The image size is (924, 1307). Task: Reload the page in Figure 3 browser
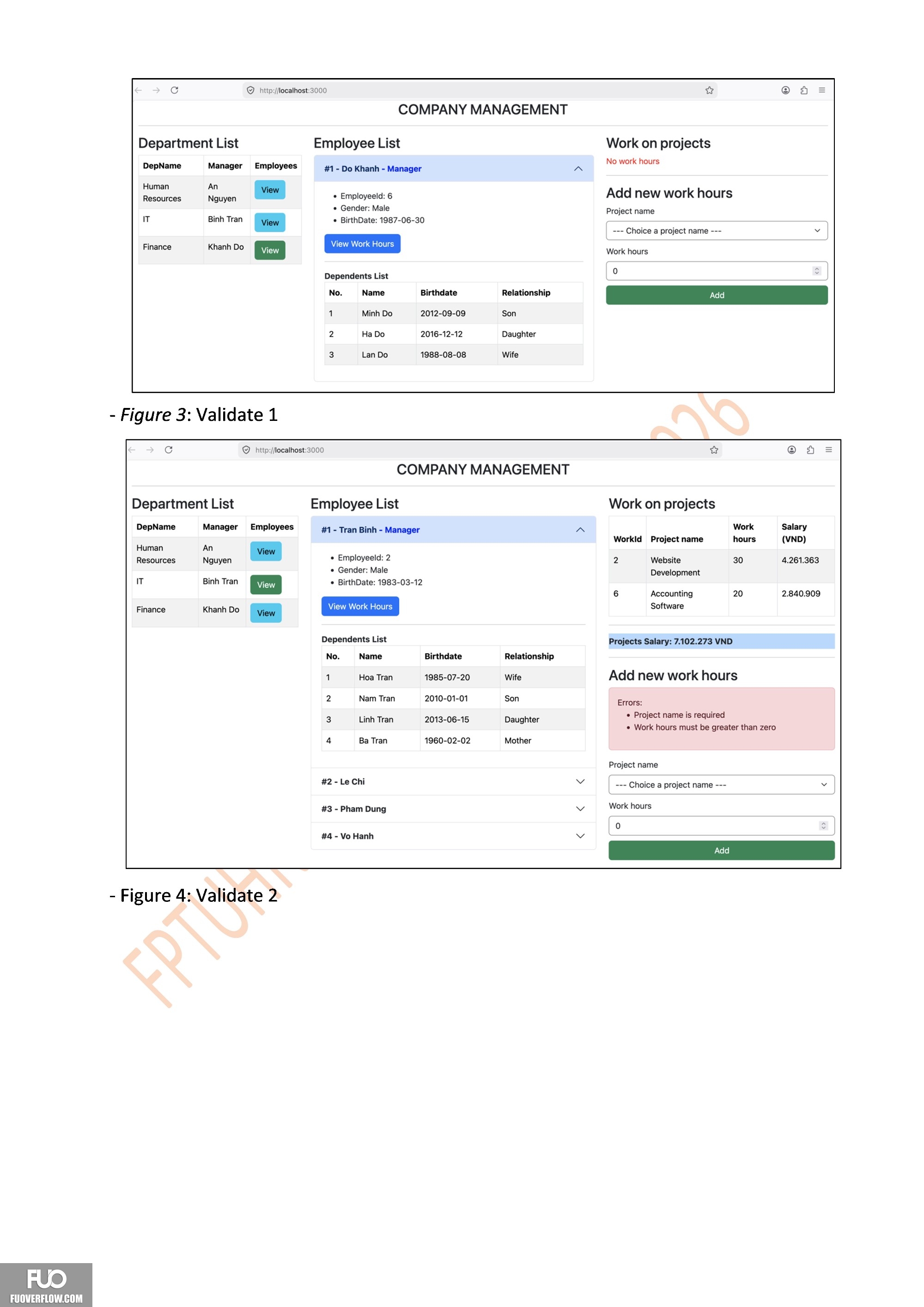click(175, 90)
